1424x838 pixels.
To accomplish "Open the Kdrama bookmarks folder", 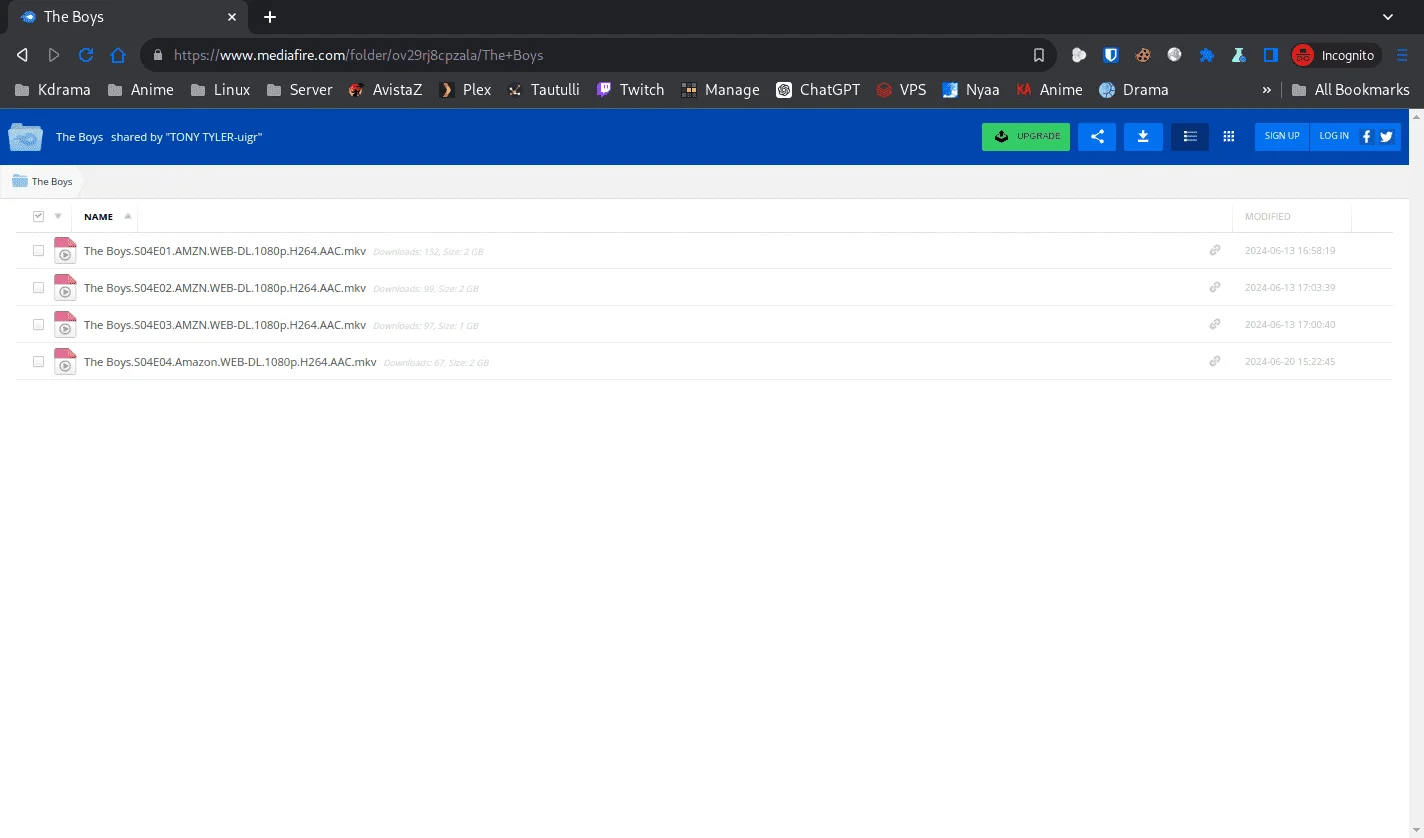I will coord(53,90).
